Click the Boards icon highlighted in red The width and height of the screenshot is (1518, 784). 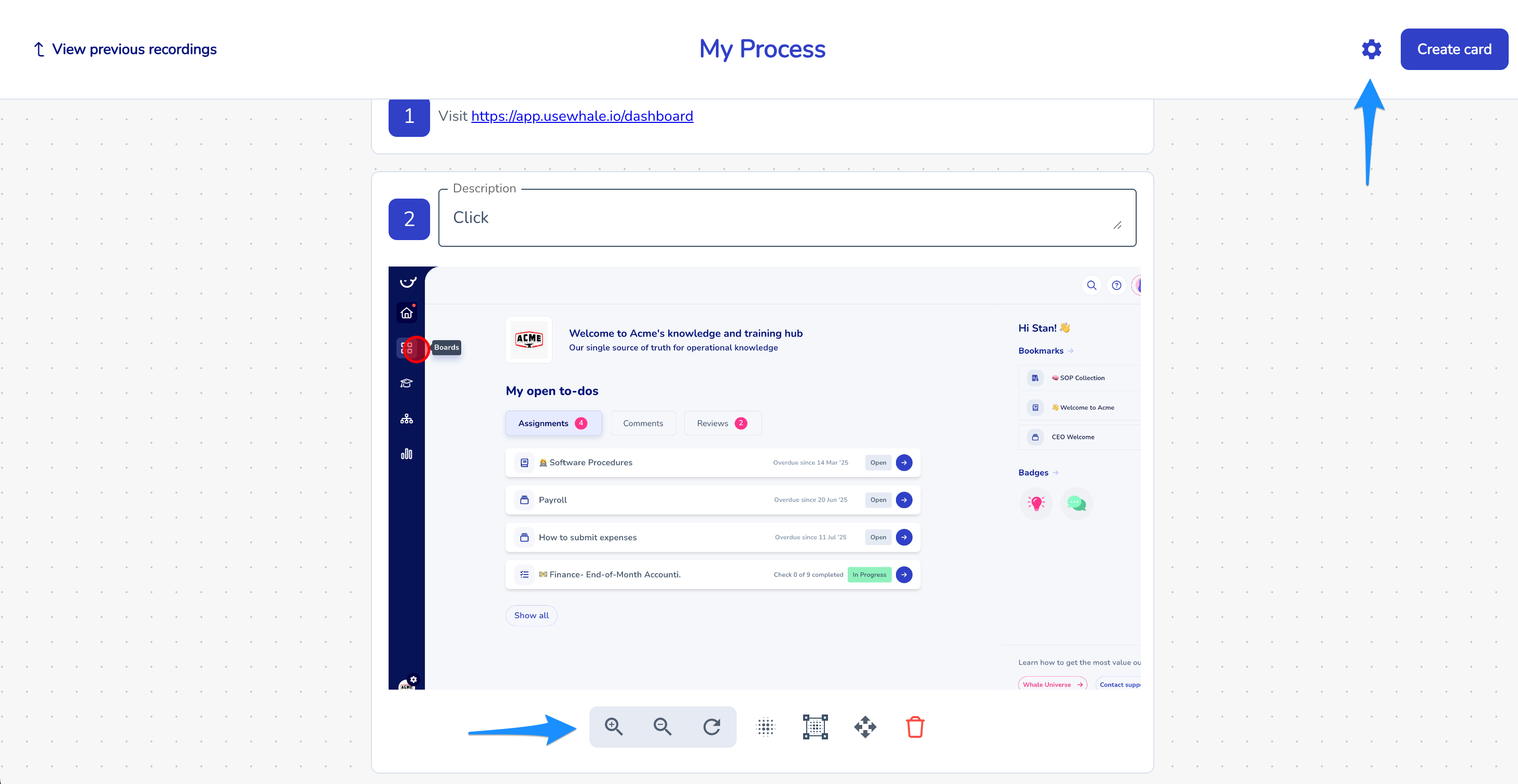tap(407, 347)
